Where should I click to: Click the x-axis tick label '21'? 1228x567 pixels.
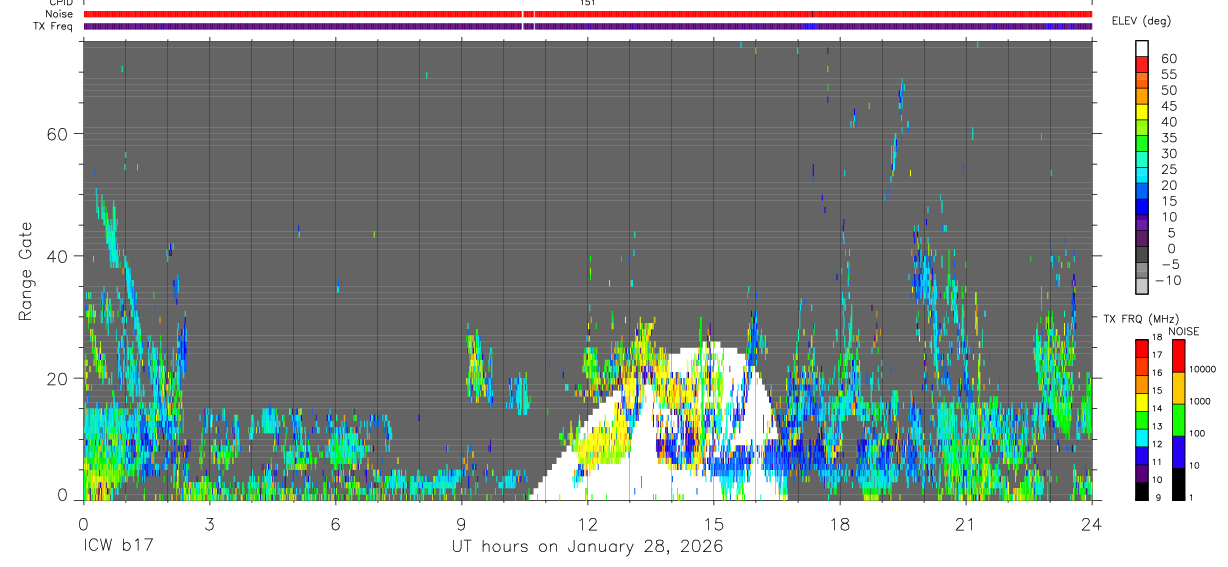click(x=965, y=524)
